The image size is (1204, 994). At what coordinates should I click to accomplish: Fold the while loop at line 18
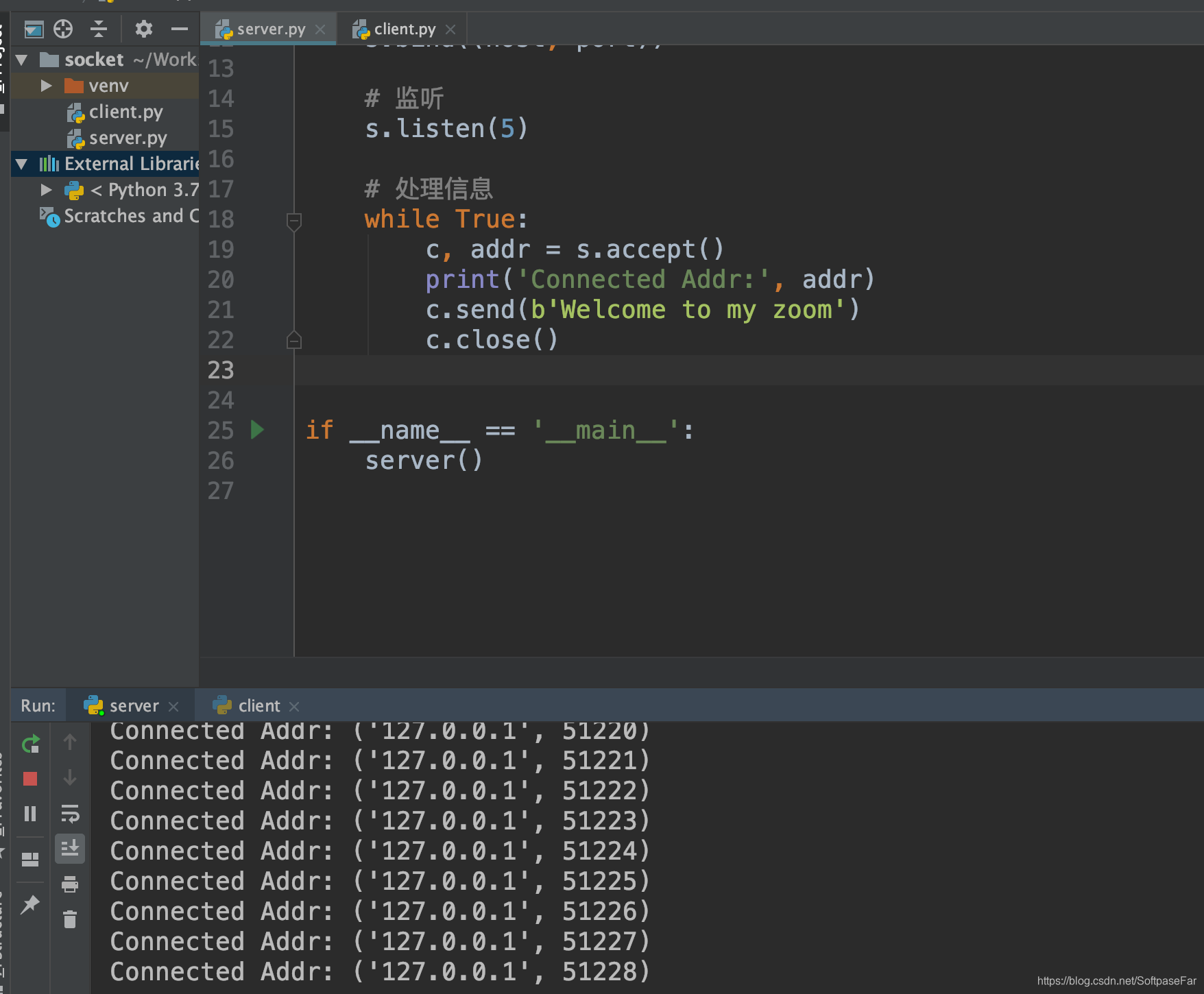(x=294, y=221)
